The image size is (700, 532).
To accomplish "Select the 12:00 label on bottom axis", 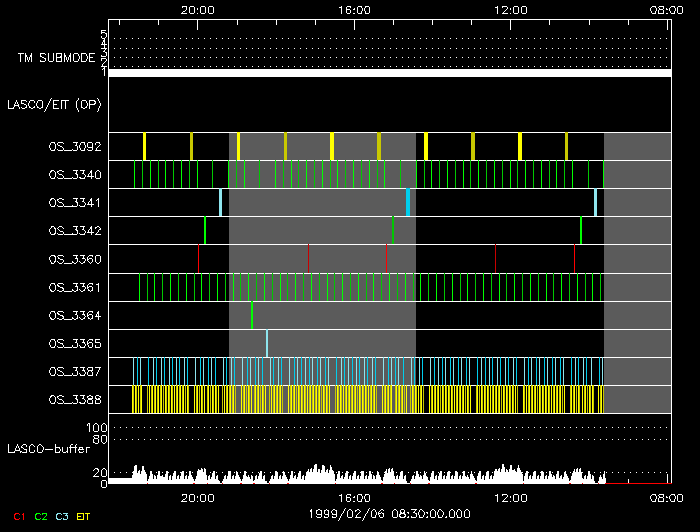I will [512, 497].
